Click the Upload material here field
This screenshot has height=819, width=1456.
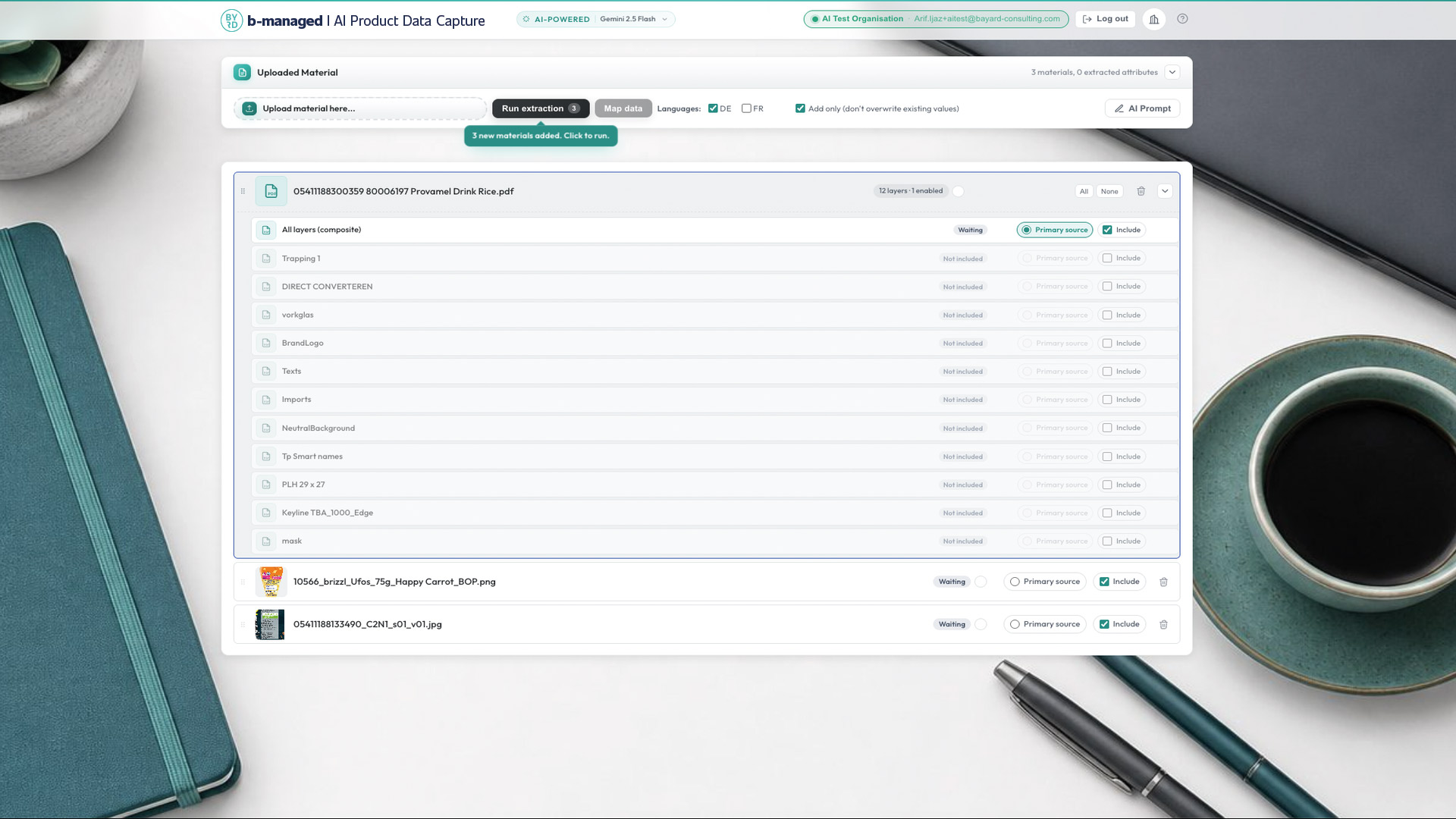tap(360, 108)
